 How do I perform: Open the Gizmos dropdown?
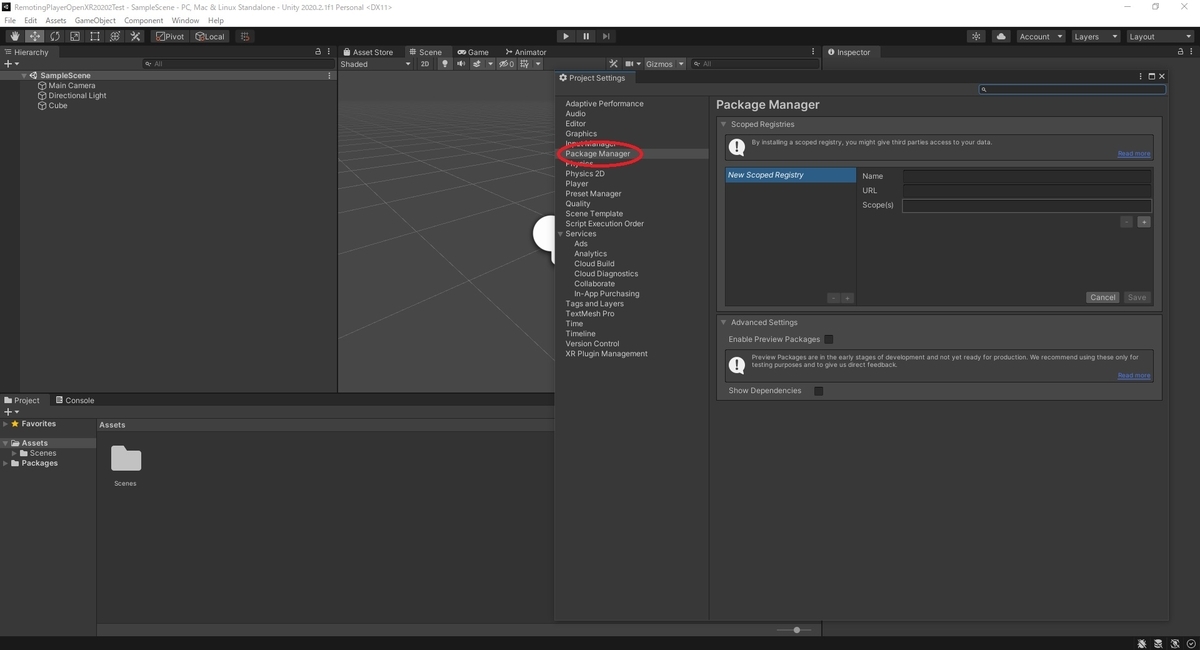(x=665, y=64)
